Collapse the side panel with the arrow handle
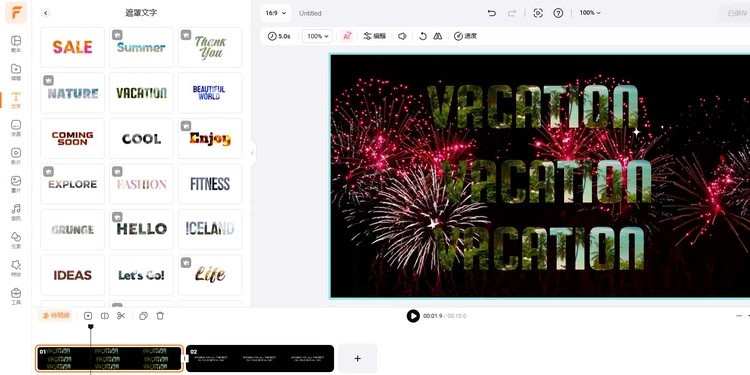The width and height of the screenshot is (750, 375). click(x=253, y=153)
